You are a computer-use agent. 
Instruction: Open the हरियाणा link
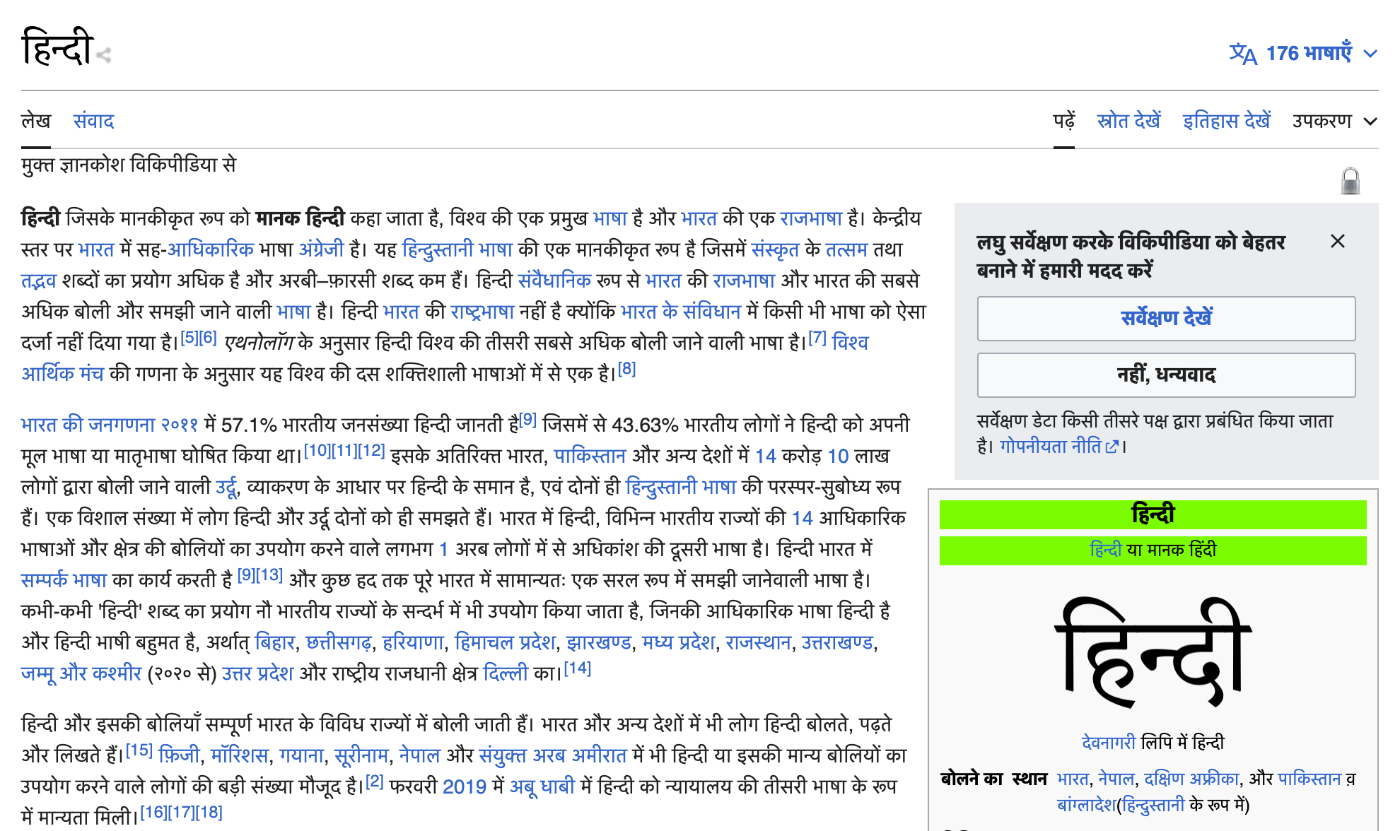click(x=413, y=641)
